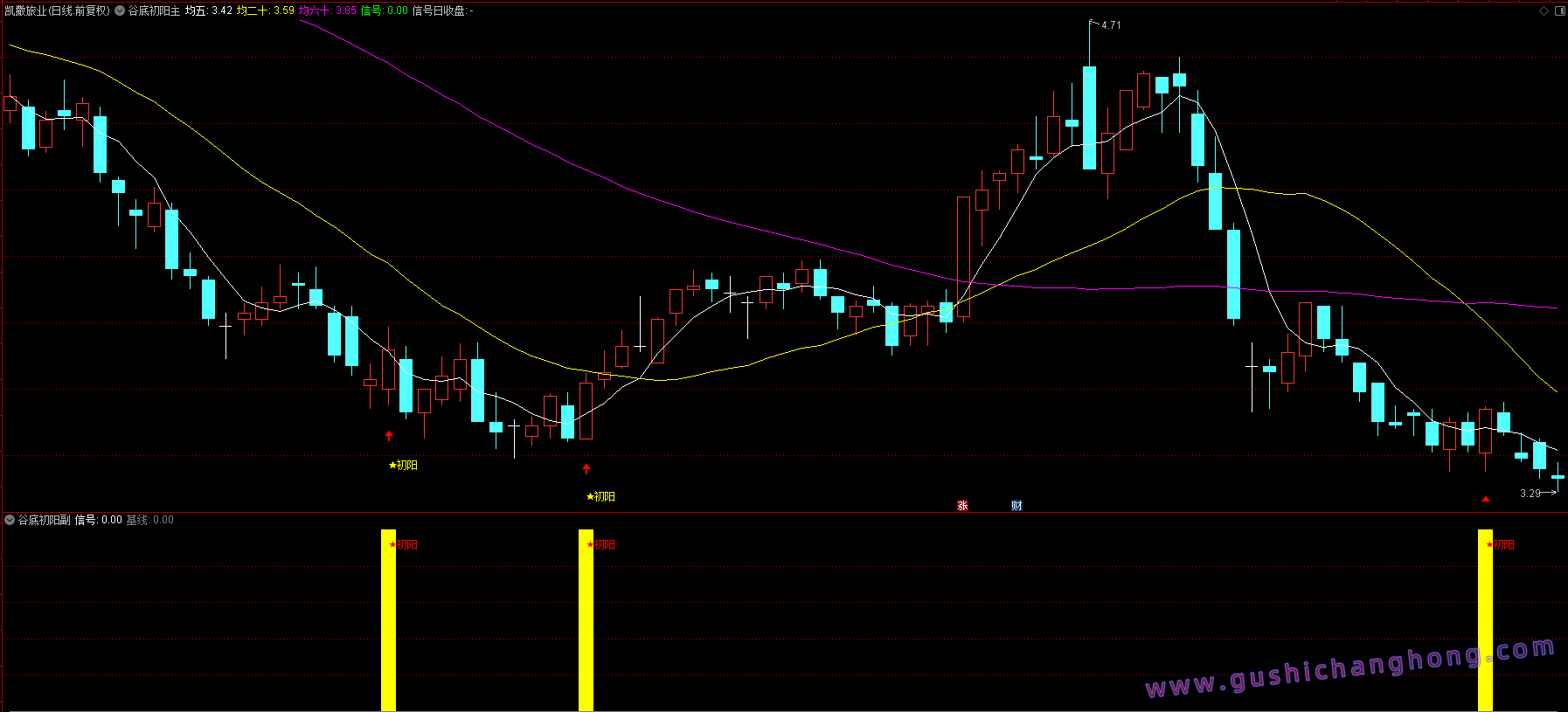Screen dimensions: 1568x712
Task: Click the 信号日收盘 label
Action: tap(442, 10)
